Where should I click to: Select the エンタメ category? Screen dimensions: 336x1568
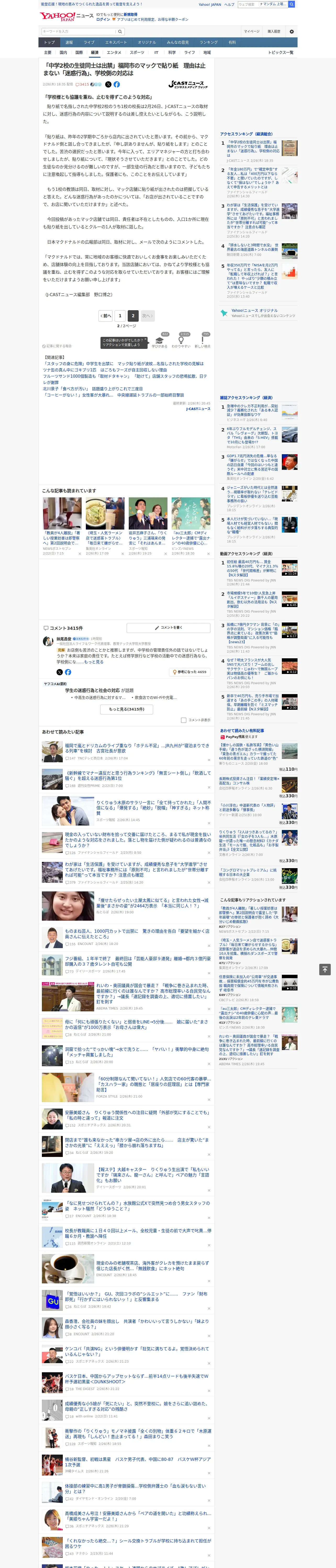114,52
